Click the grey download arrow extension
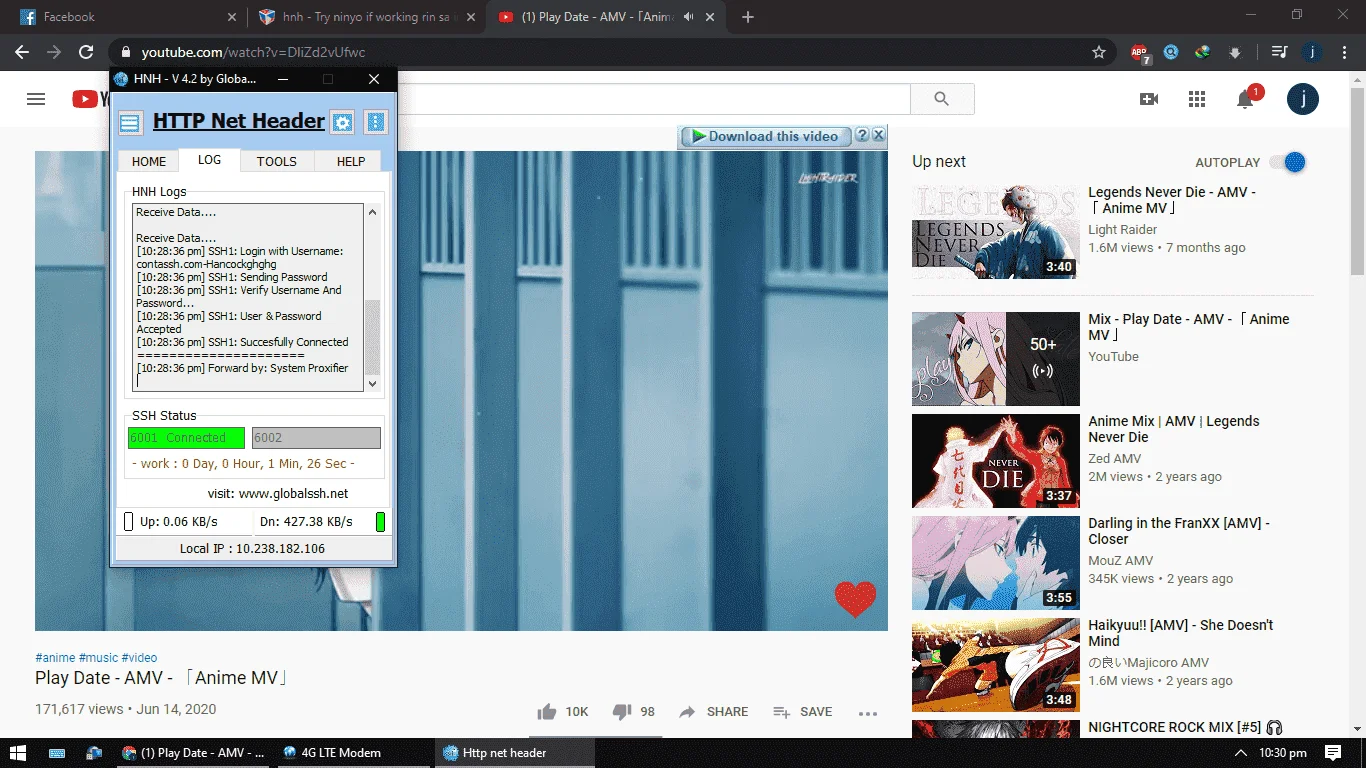 pyautogui.click(x=1235, y=52)
